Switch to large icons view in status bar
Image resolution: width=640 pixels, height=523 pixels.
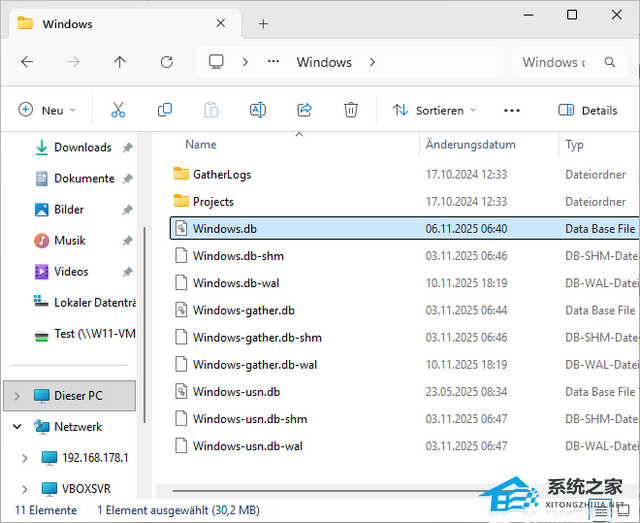pos(625,510)
